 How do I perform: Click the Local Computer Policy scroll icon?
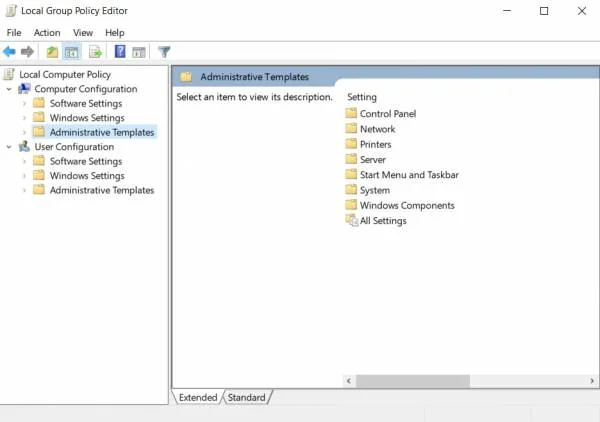coord(9,74)
